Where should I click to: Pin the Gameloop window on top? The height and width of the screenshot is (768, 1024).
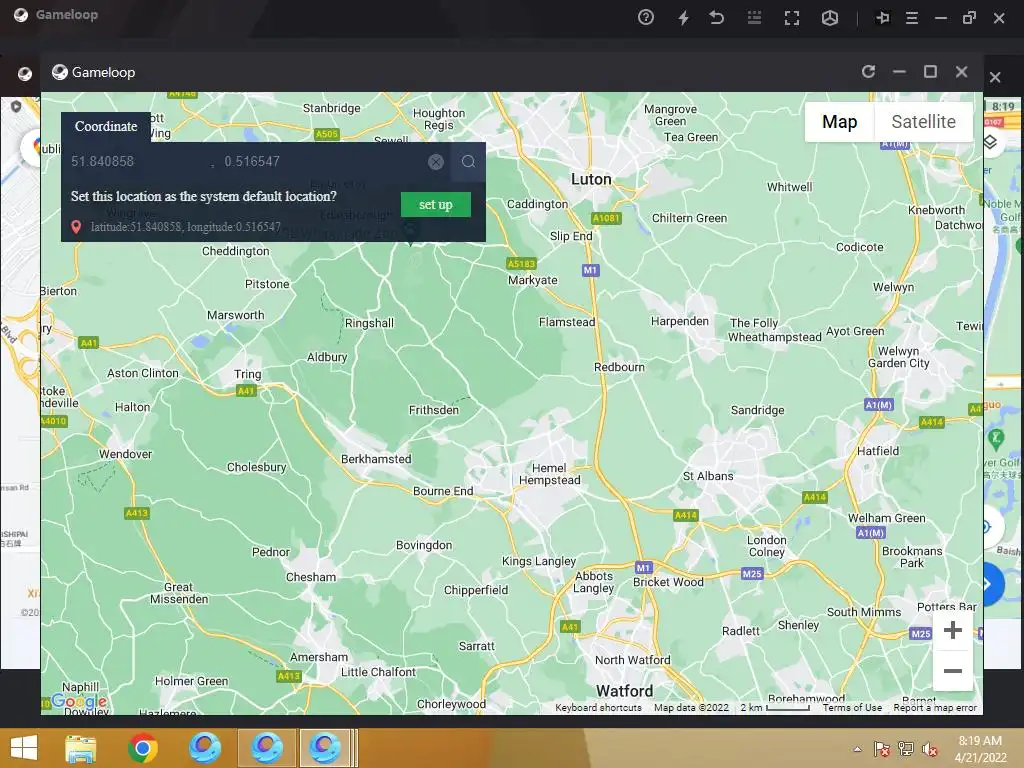point(882,18)
